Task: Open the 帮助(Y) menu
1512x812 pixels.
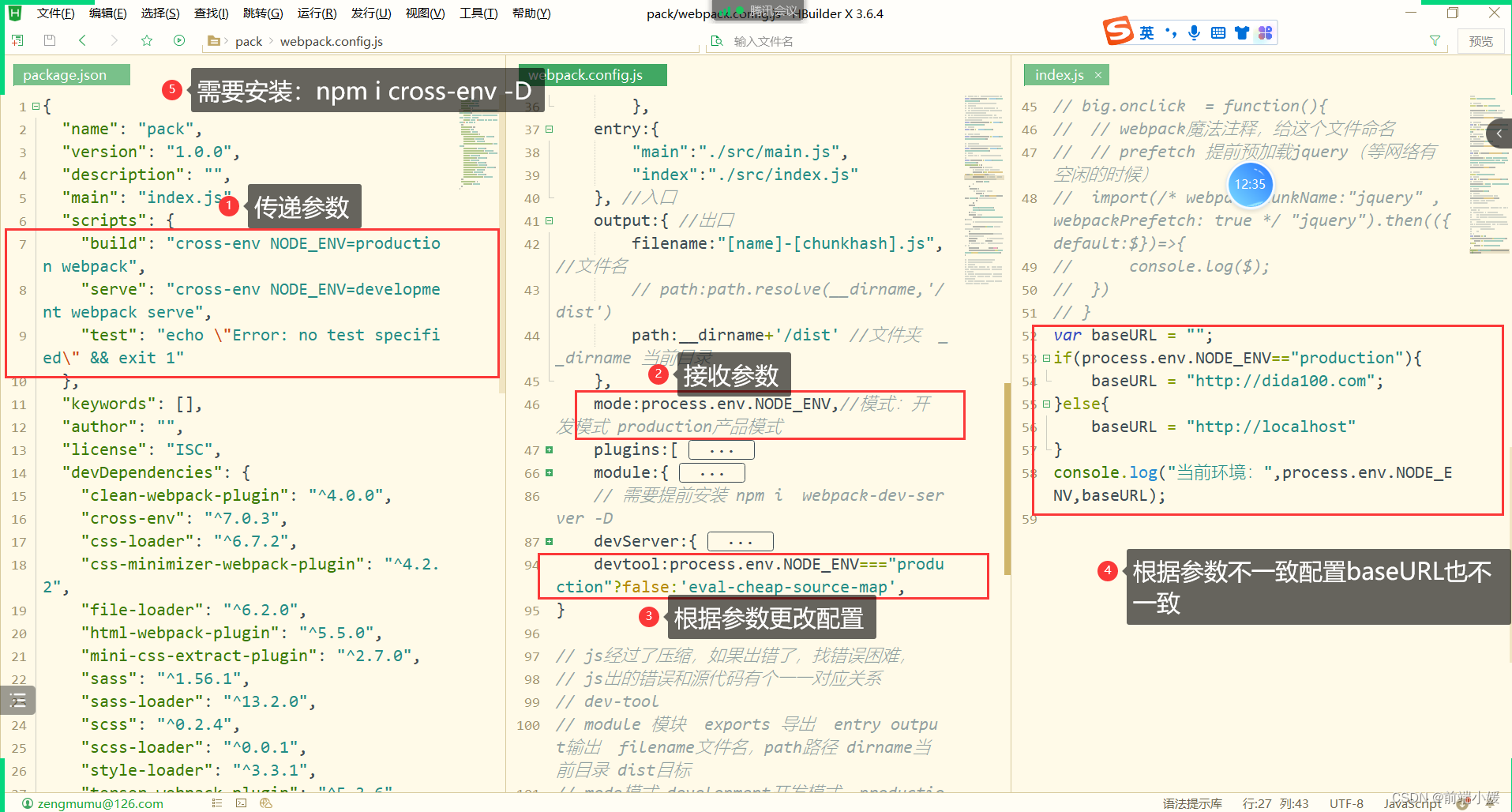Action: tap(531, 13)
